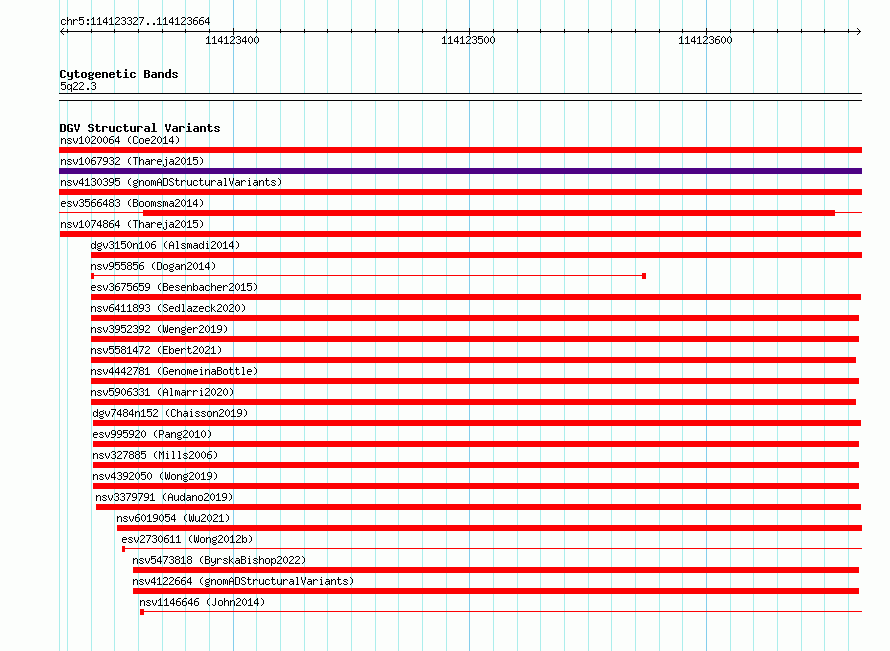
Task: Click the 114123500 ruler coordinate
Action: point(468,40)
